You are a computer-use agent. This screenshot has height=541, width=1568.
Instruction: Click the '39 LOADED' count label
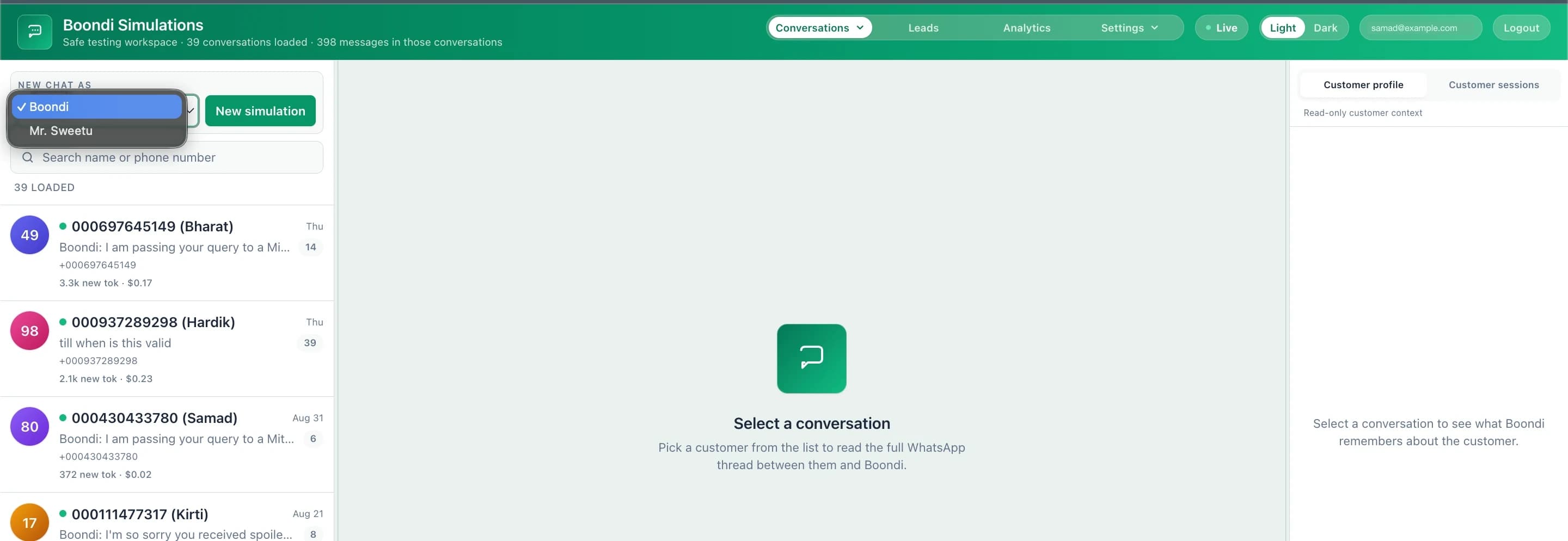[45, 187]
